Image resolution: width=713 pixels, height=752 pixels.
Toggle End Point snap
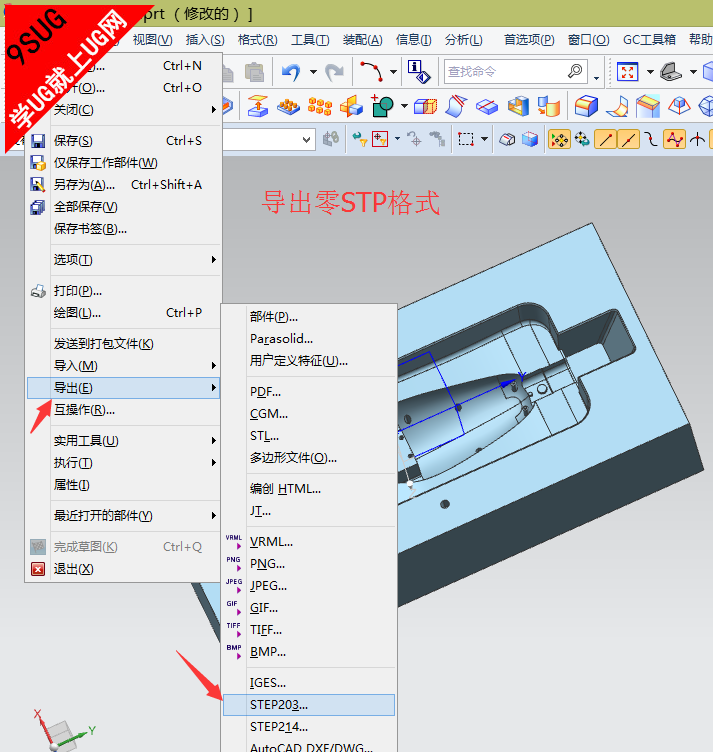coord(606,140)
